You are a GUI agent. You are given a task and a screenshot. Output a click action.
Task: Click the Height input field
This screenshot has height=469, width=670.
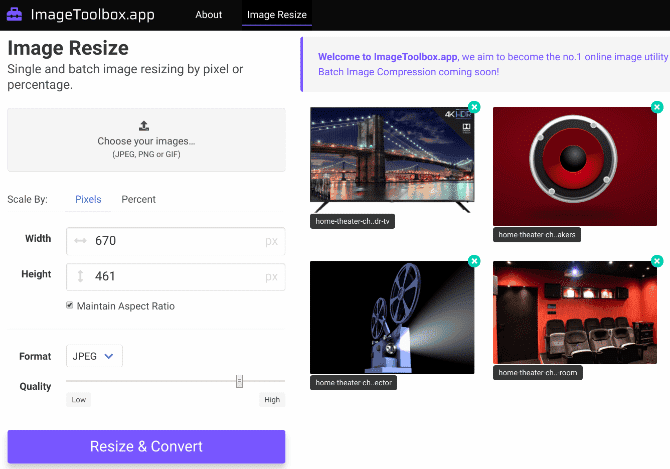(x=175, y=276)
